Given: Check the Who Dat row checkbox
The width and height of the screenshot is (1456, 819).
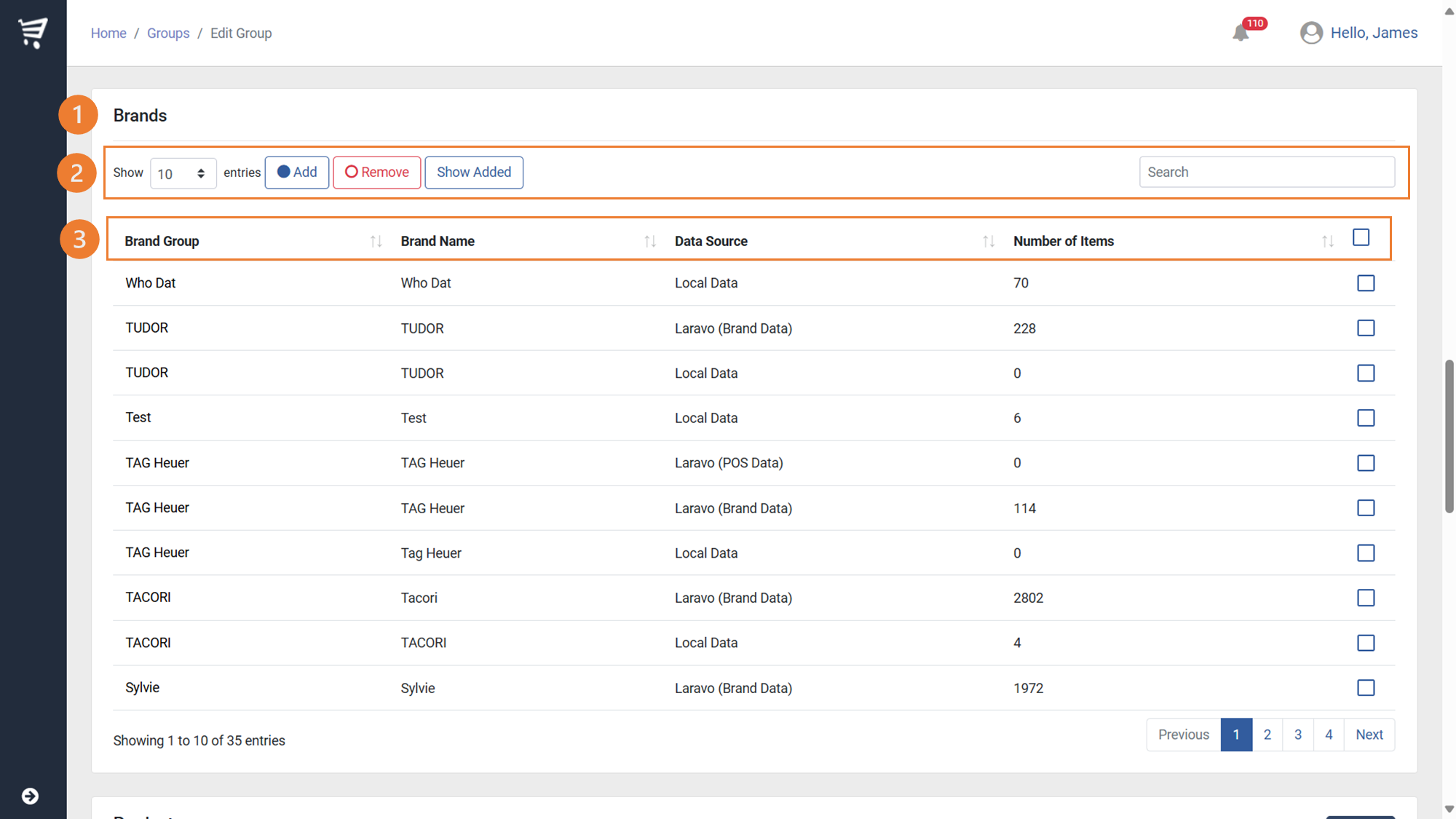Looking at the screenshot, I should 1366,283.
